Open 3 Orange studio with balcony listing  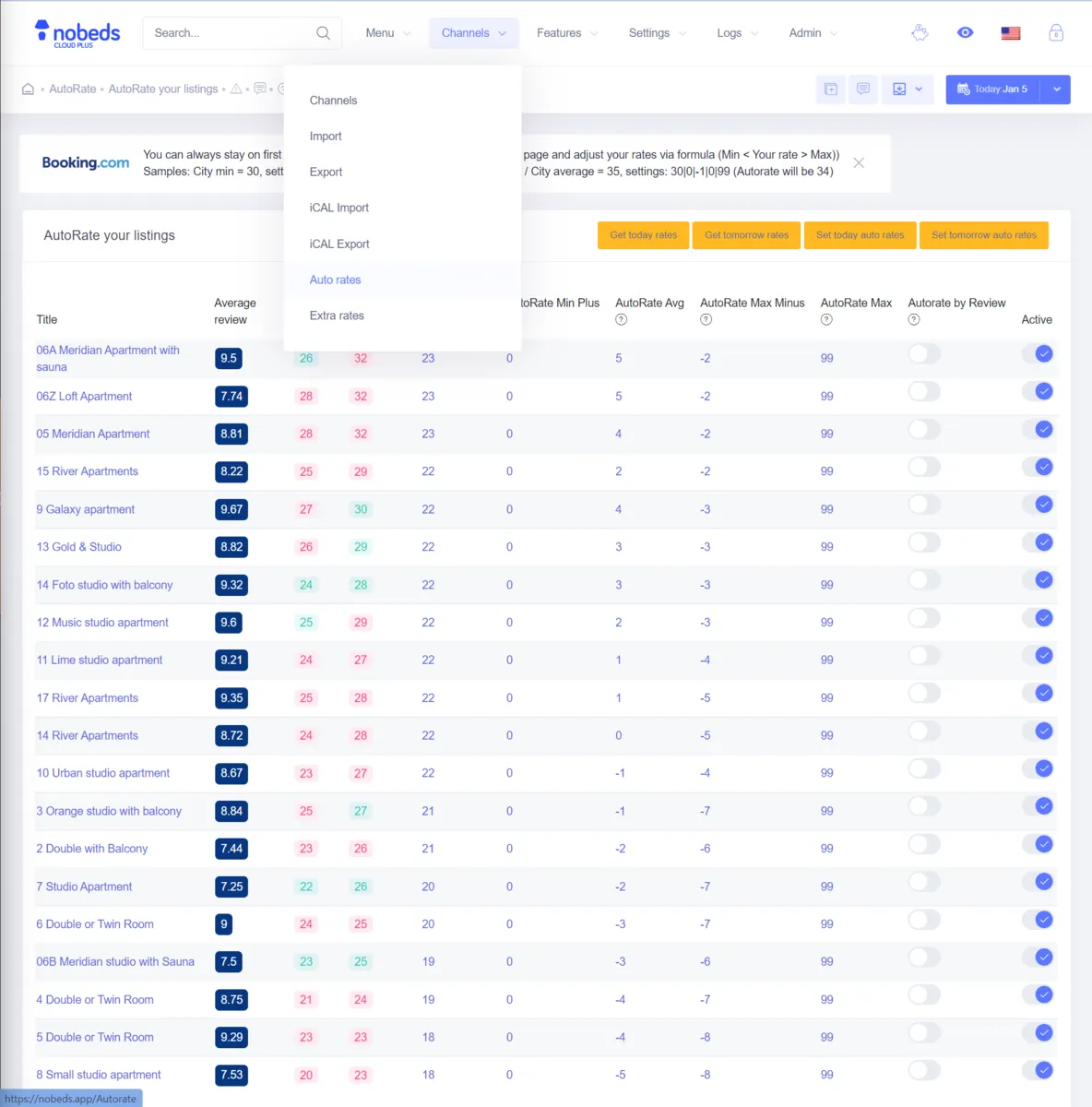109,812
